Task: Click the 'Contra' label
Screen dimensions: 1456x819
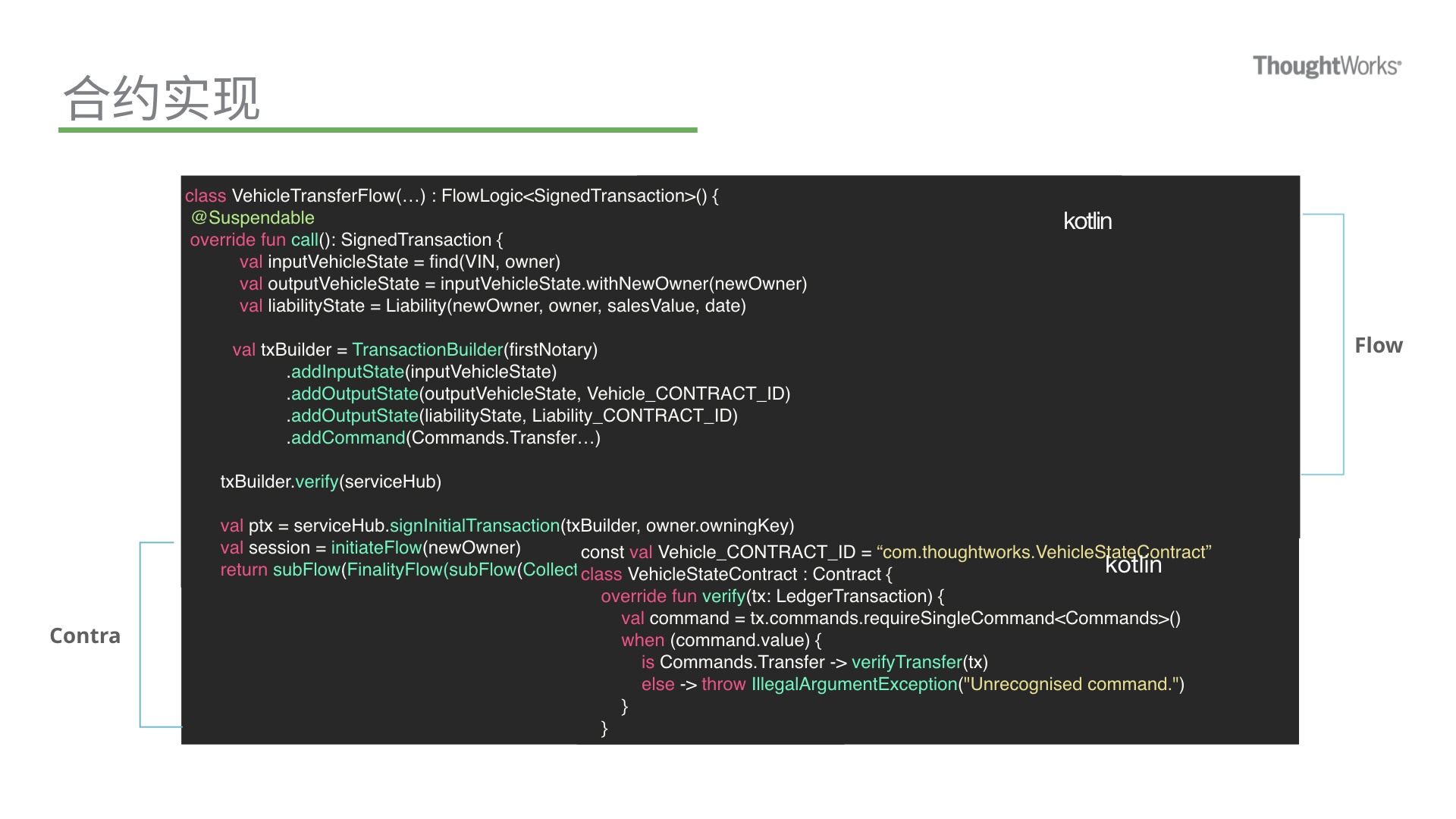Action: (85, 635)
